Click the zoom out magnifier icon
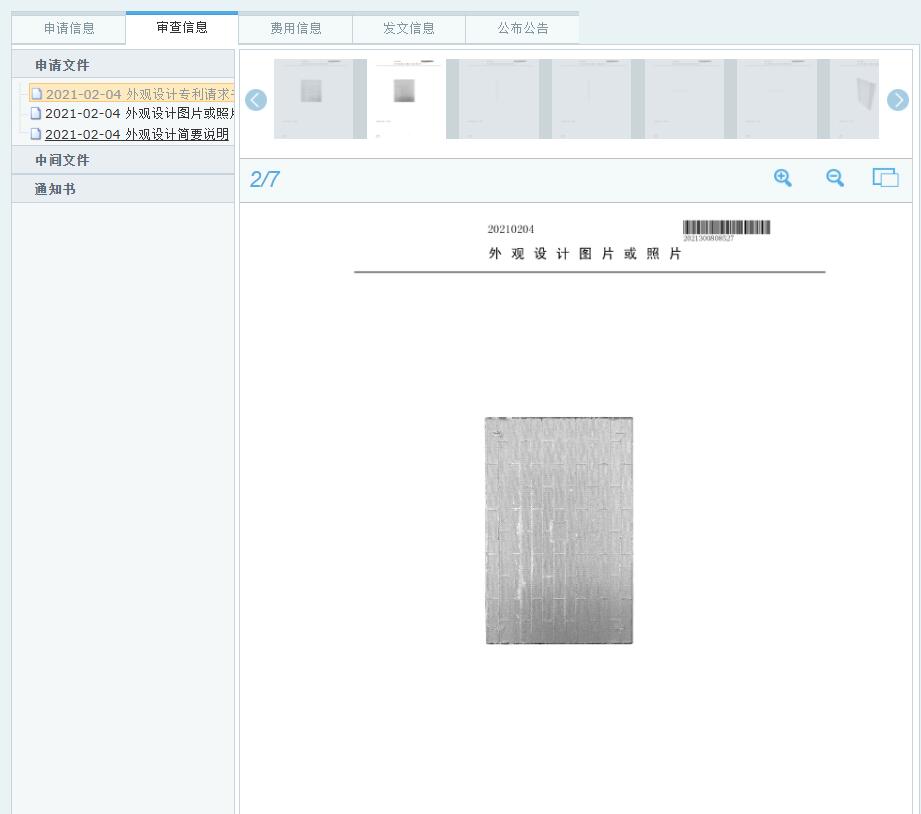 (x=835, y=178)
